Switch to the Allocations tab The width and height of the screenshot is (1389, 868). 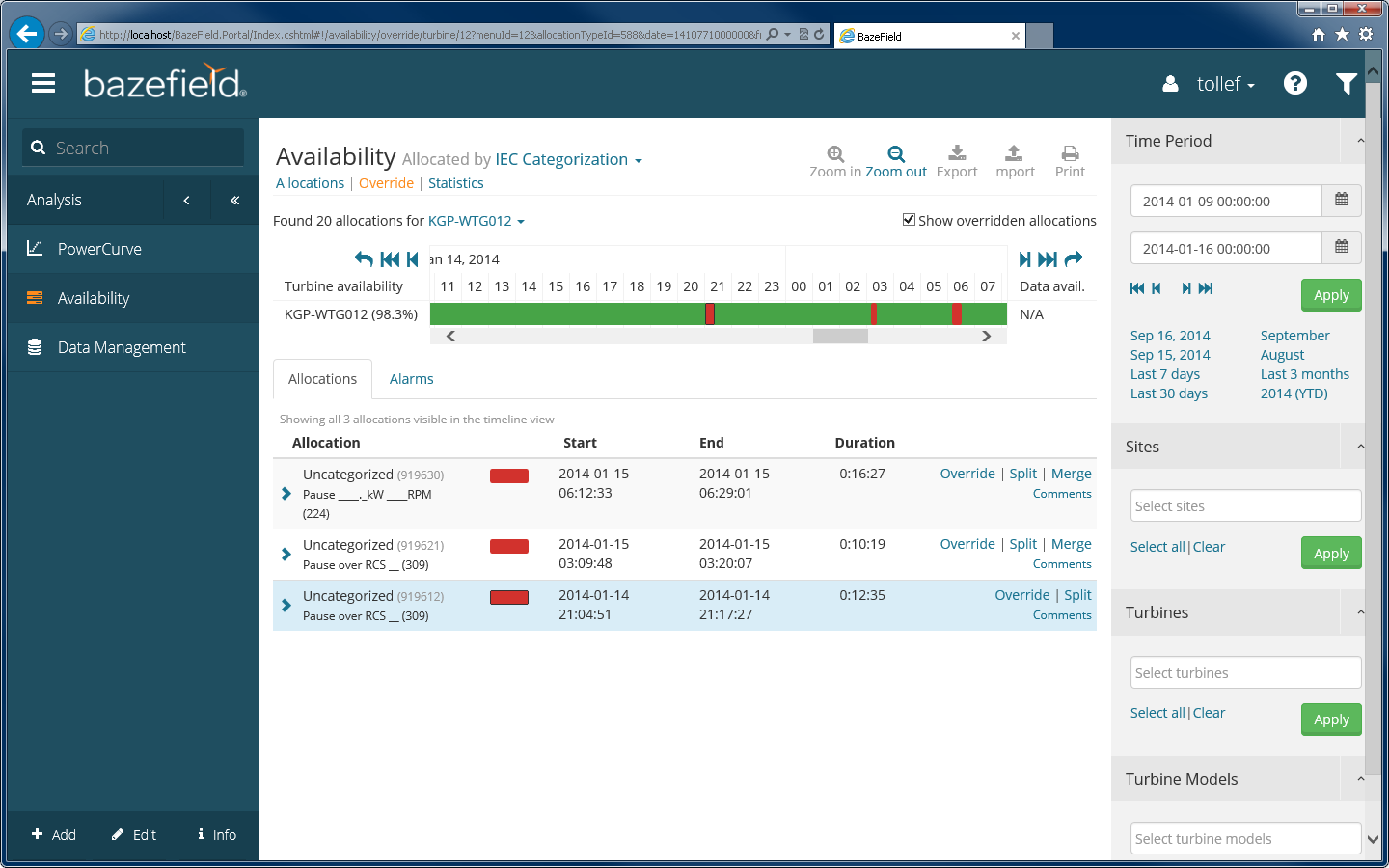click(x=322, y=379)
